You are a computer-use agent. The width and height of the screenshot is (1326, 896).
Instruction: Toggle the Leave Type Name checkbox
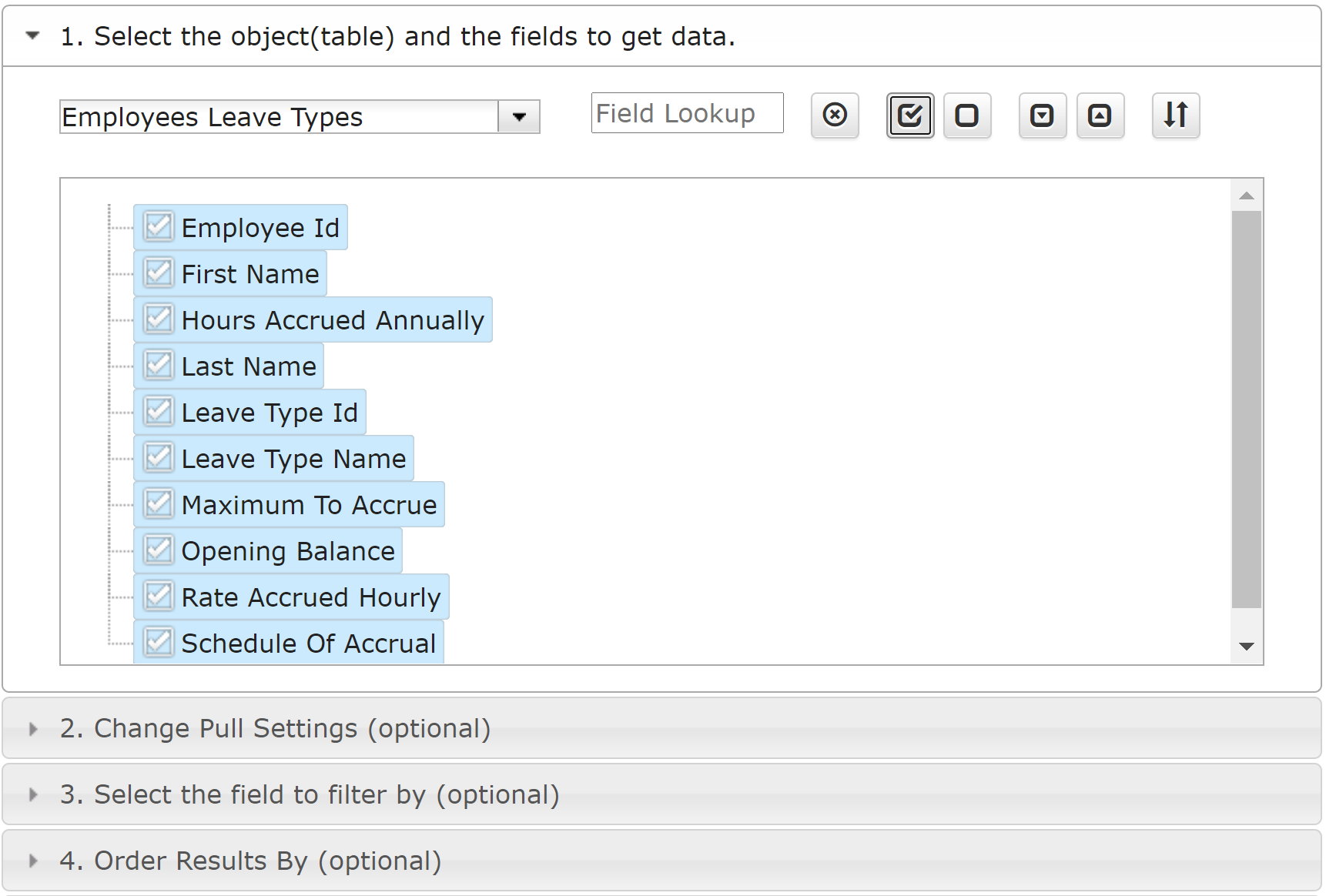159,458
